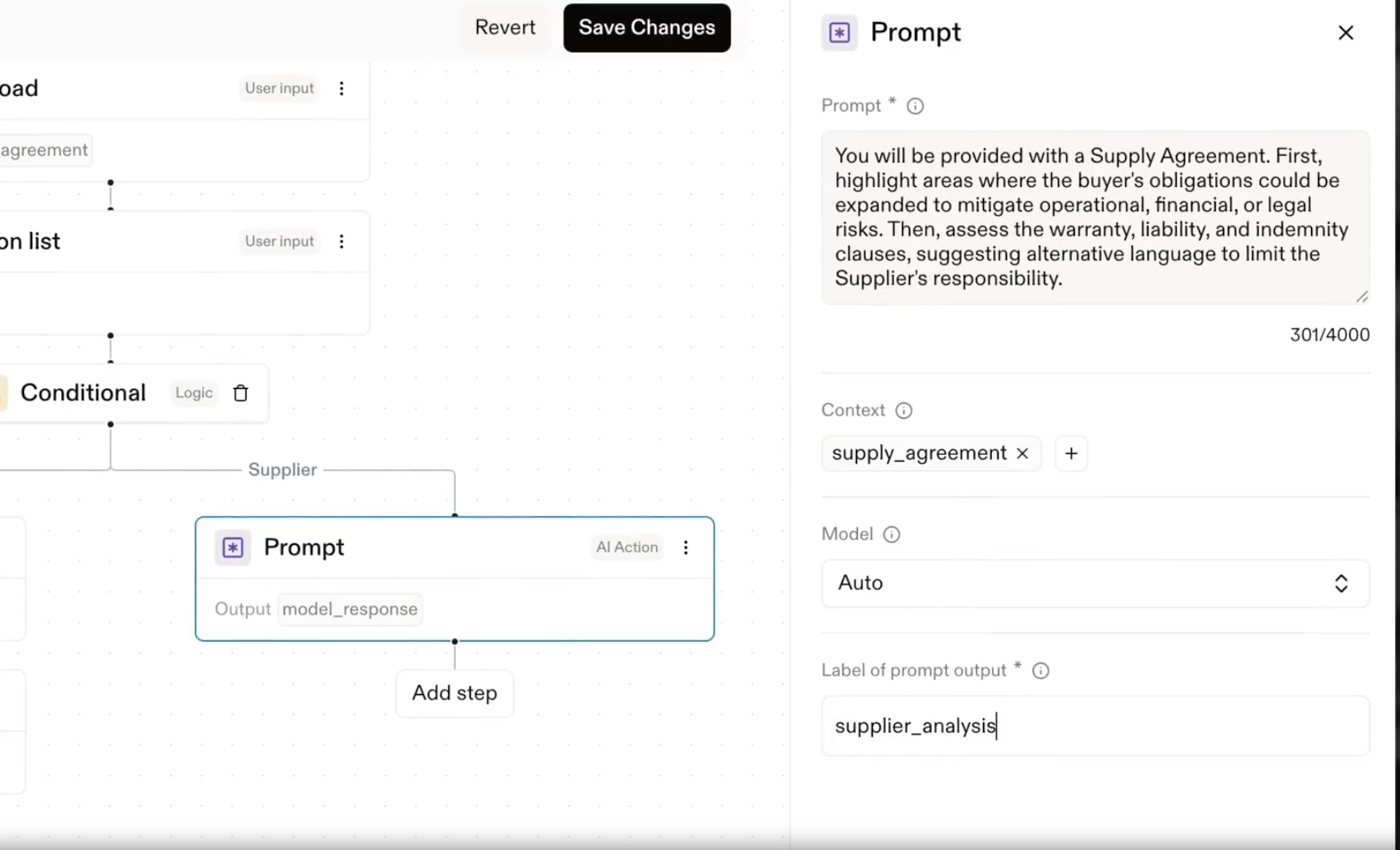Select the Conditional logic node

[84, 393]
